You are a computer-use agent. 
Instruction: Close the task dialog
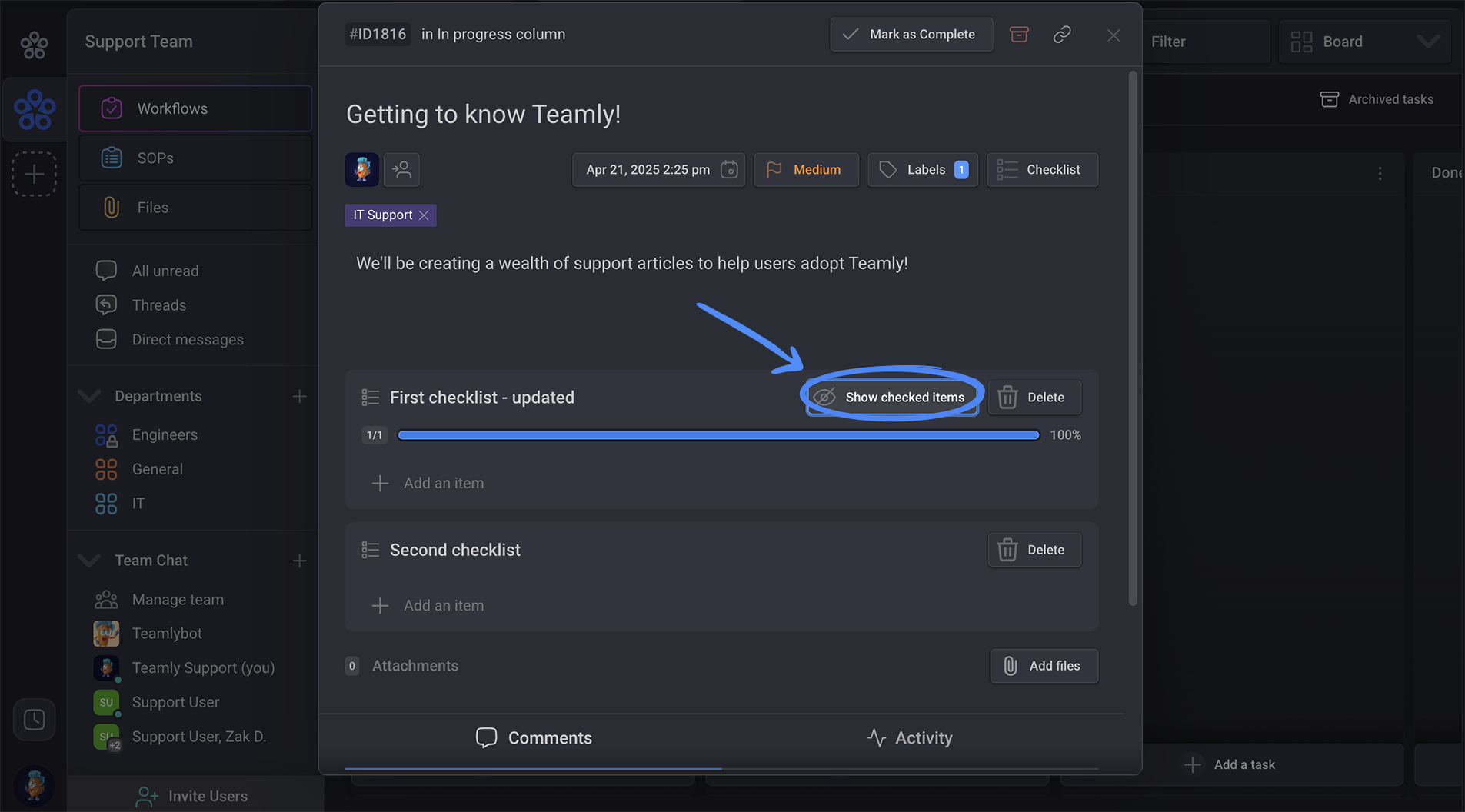(1114, 35)
